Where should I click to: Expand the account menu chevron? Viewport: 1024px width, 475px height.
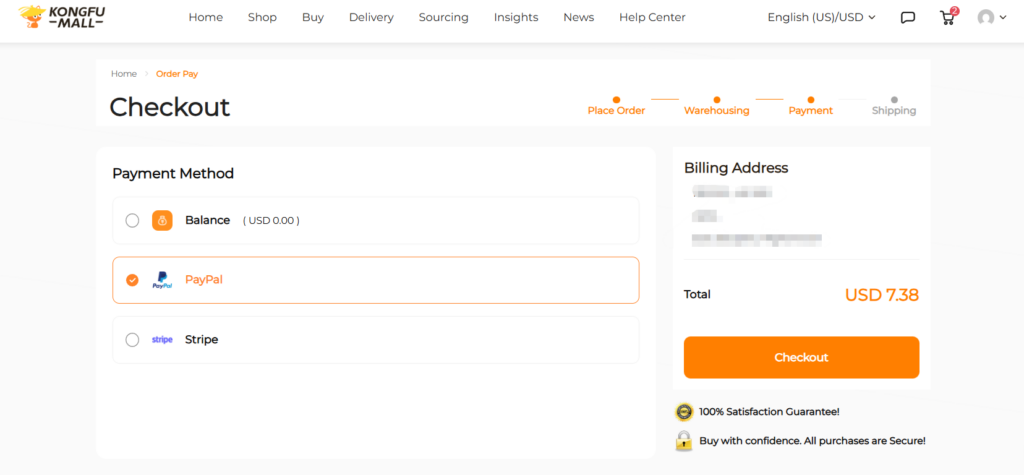click(x=1003, y=18)
